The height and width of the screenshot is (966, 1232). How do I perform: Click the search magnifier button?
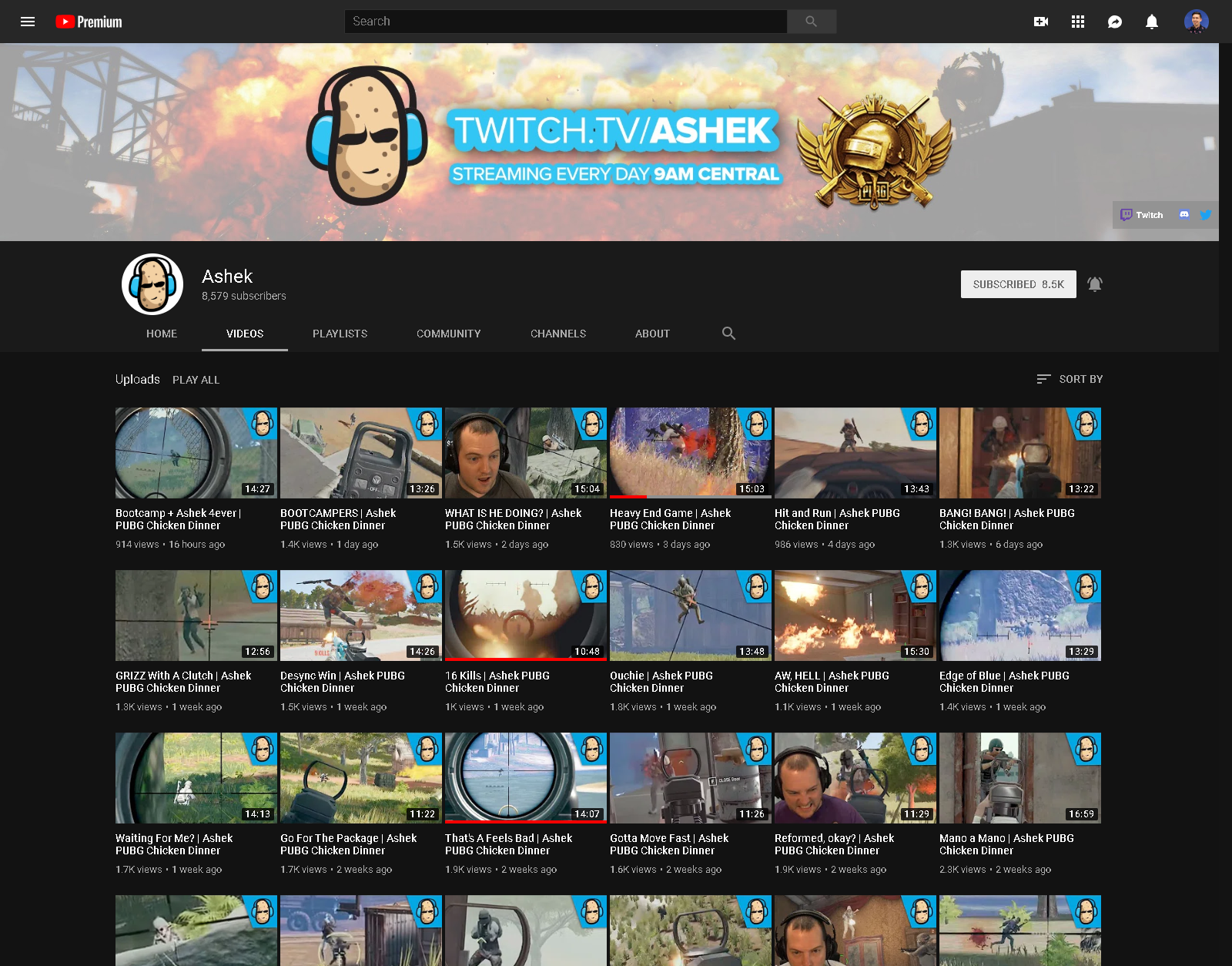[x=812, y=22]
